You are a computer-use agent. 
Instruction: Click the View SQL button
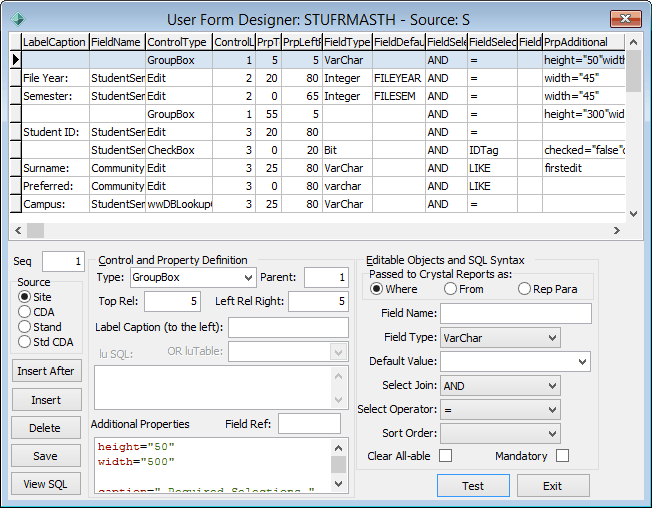[x=45, y=484]
